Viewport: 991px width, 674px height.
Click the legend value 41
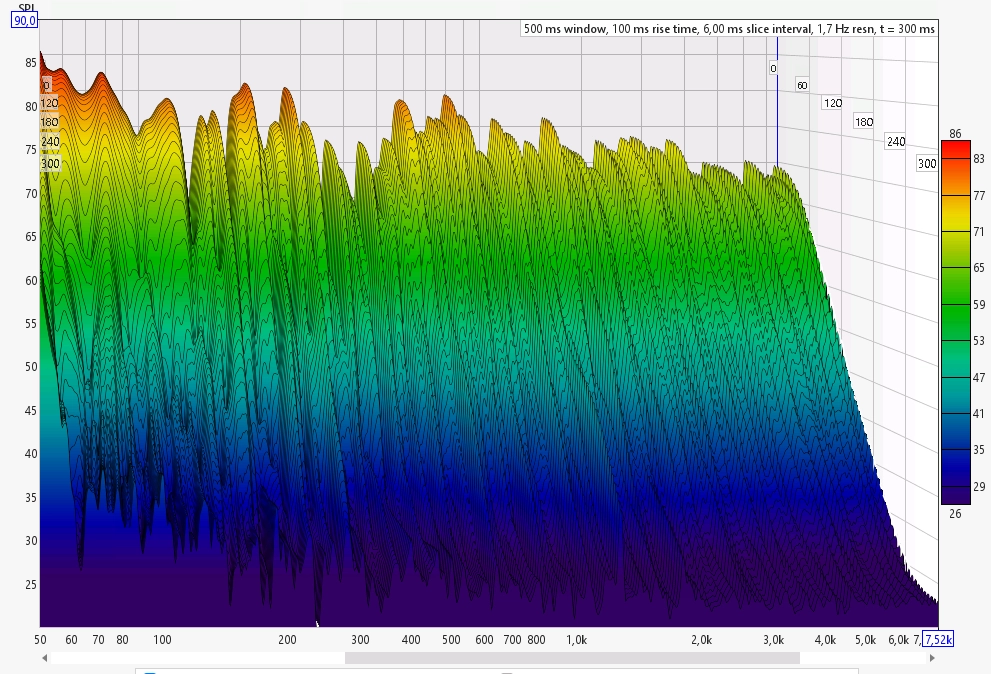click(978, 414)
